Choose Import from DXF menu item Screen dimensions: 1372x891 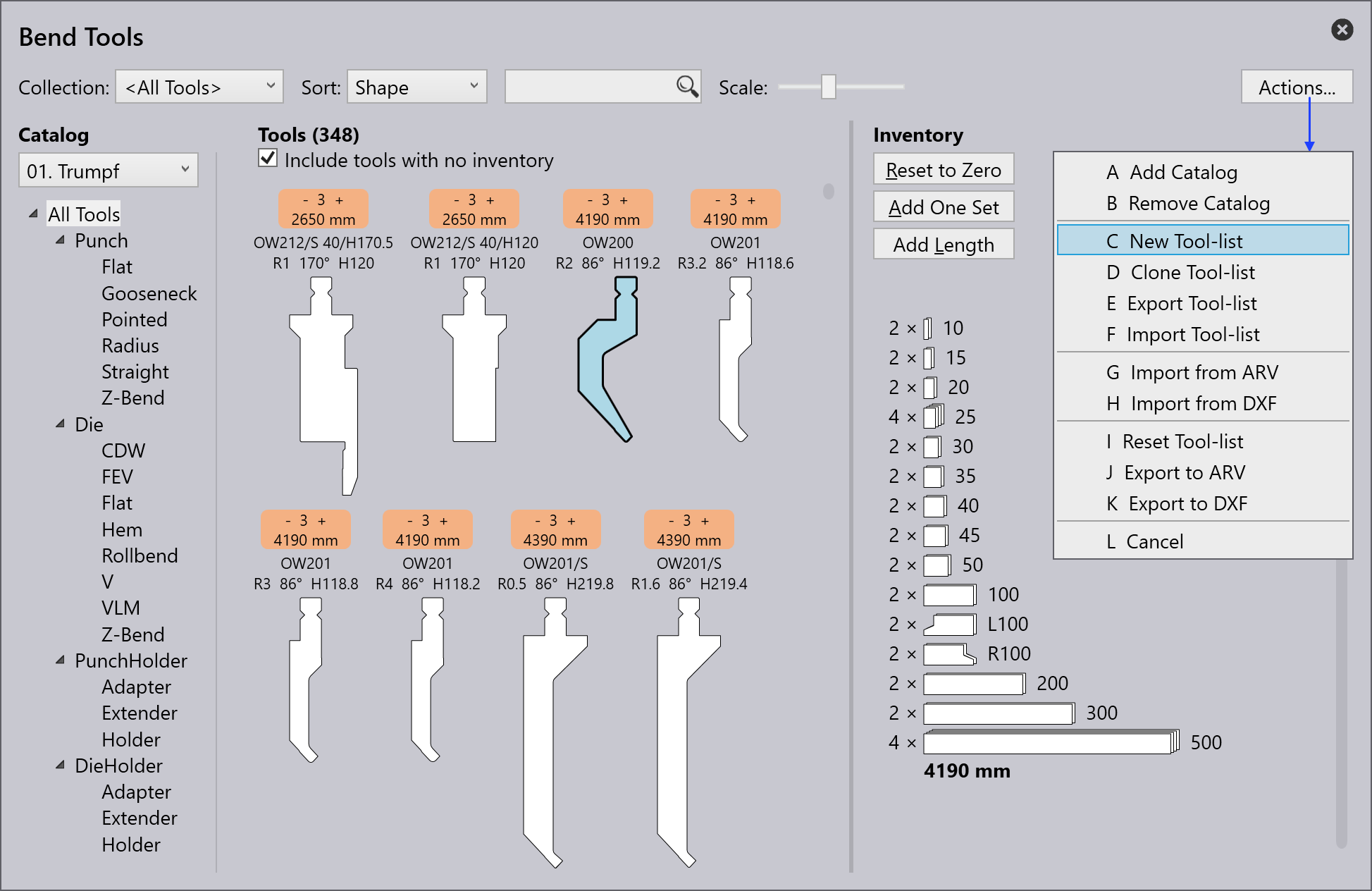point(1203,403)
